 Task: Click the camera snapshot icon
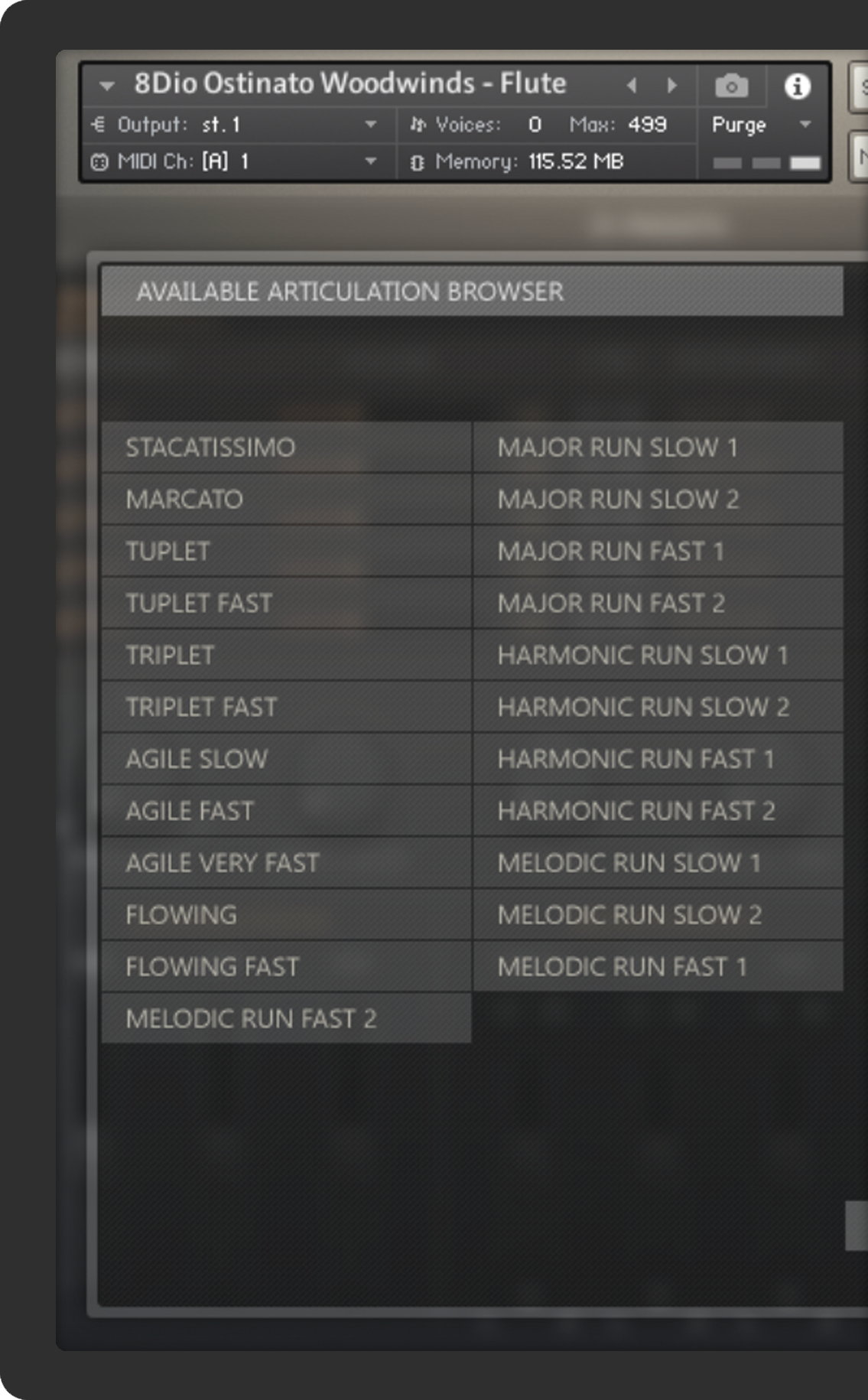[x=731, y=86]
